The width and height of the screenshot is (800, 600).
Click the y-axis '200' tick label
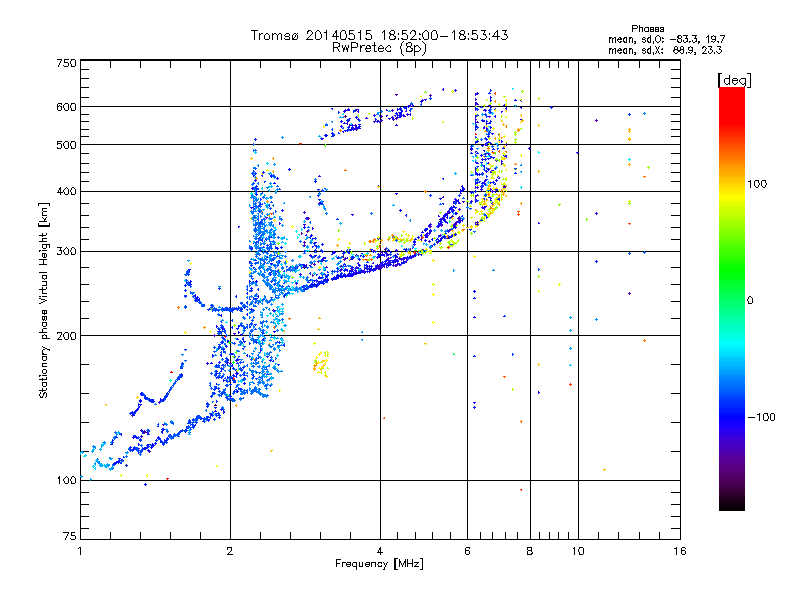click(67, 336)
